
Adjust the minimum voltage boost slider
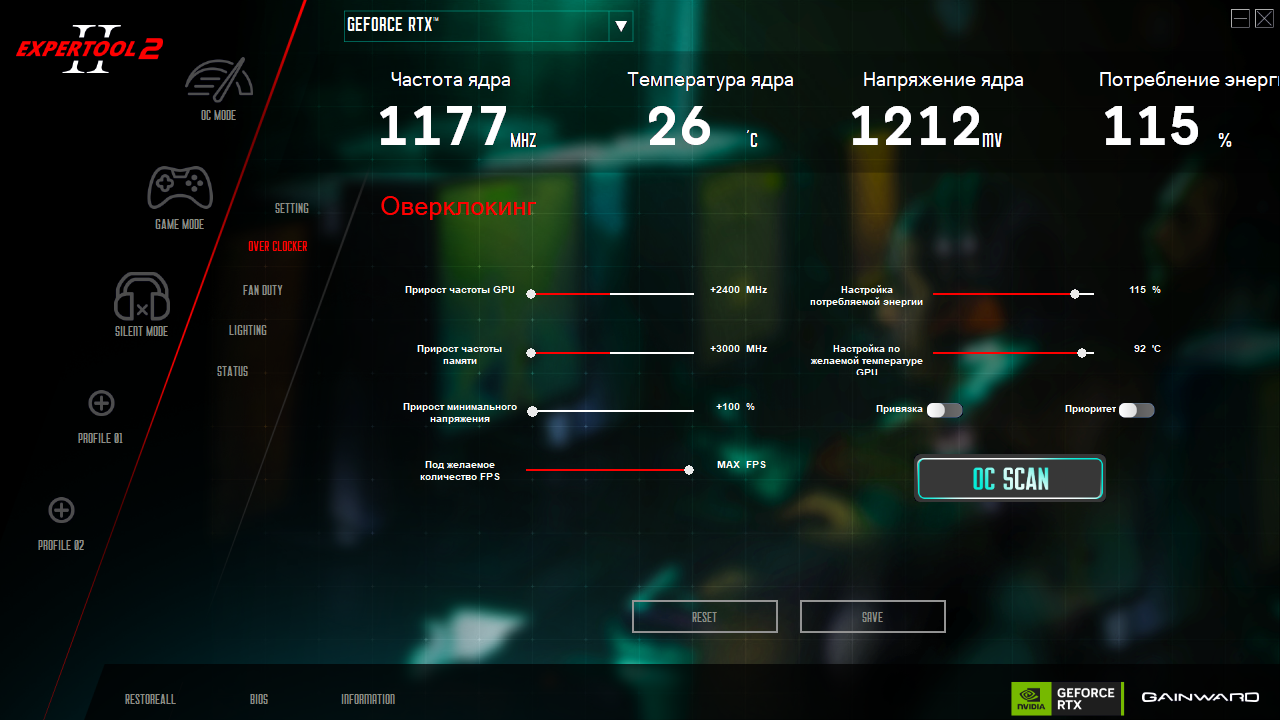[x=611, y=411]
